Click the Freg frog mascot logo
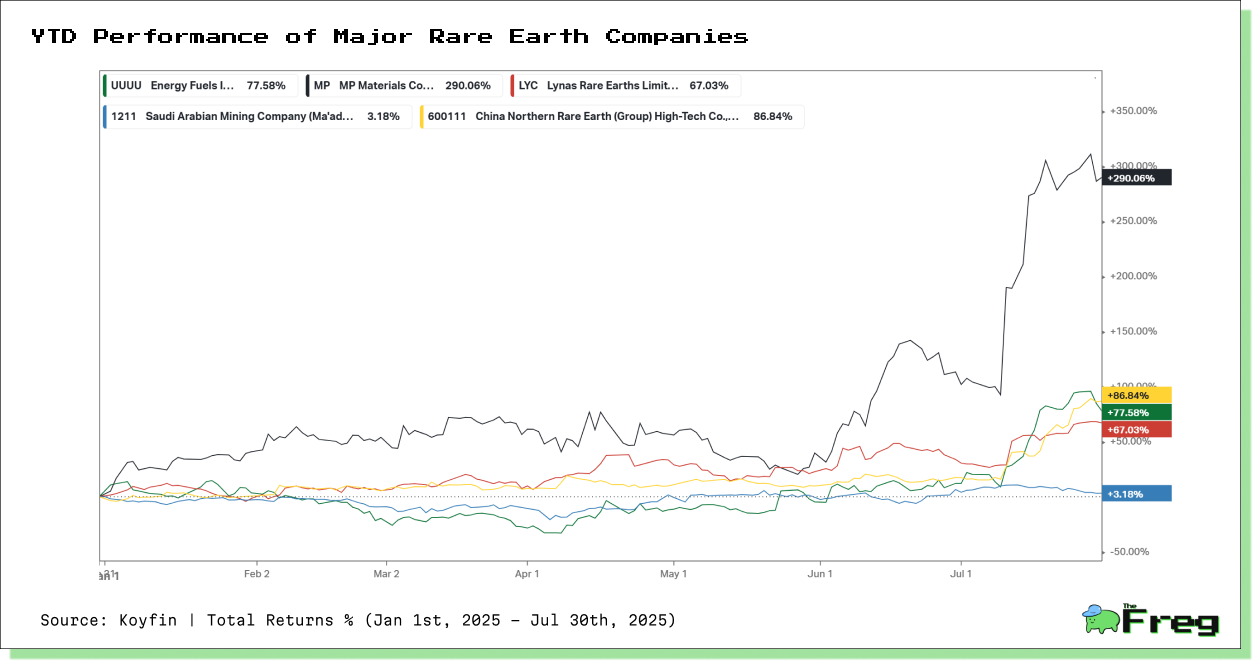Screen dimensions: 1253x661 coord(1101,619)
